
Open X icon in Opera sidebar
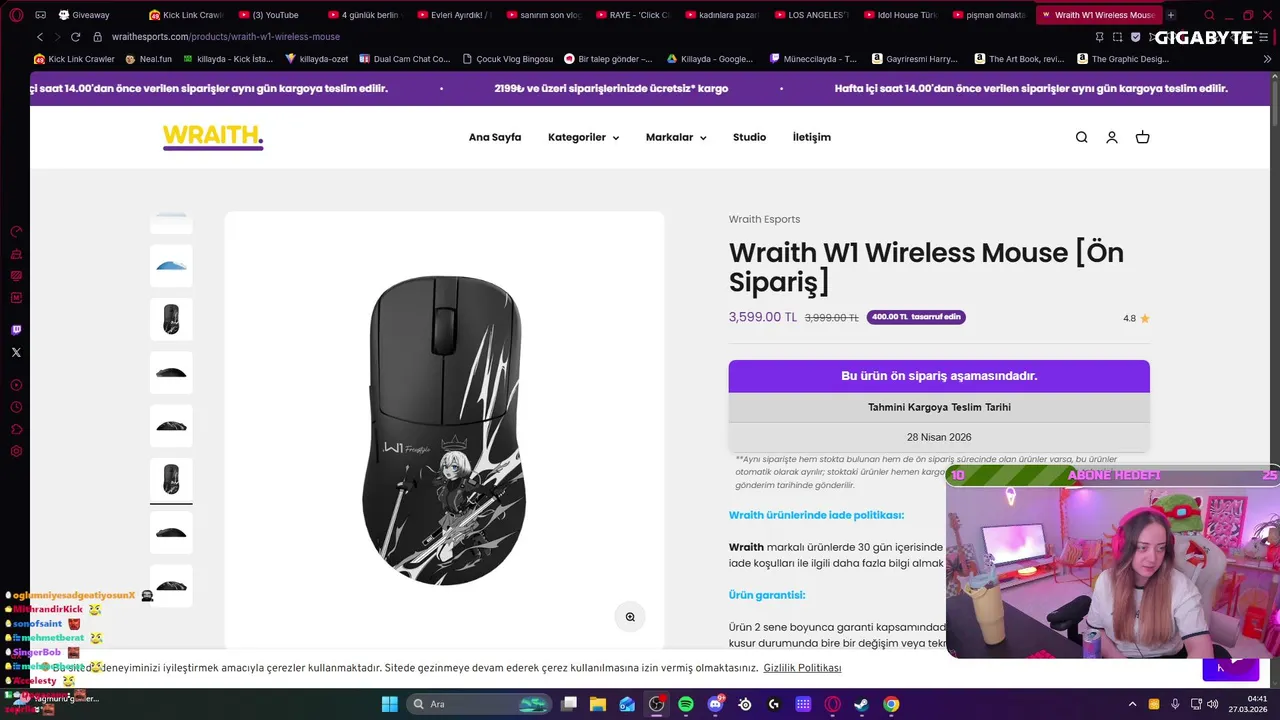(x=16, y=352)
